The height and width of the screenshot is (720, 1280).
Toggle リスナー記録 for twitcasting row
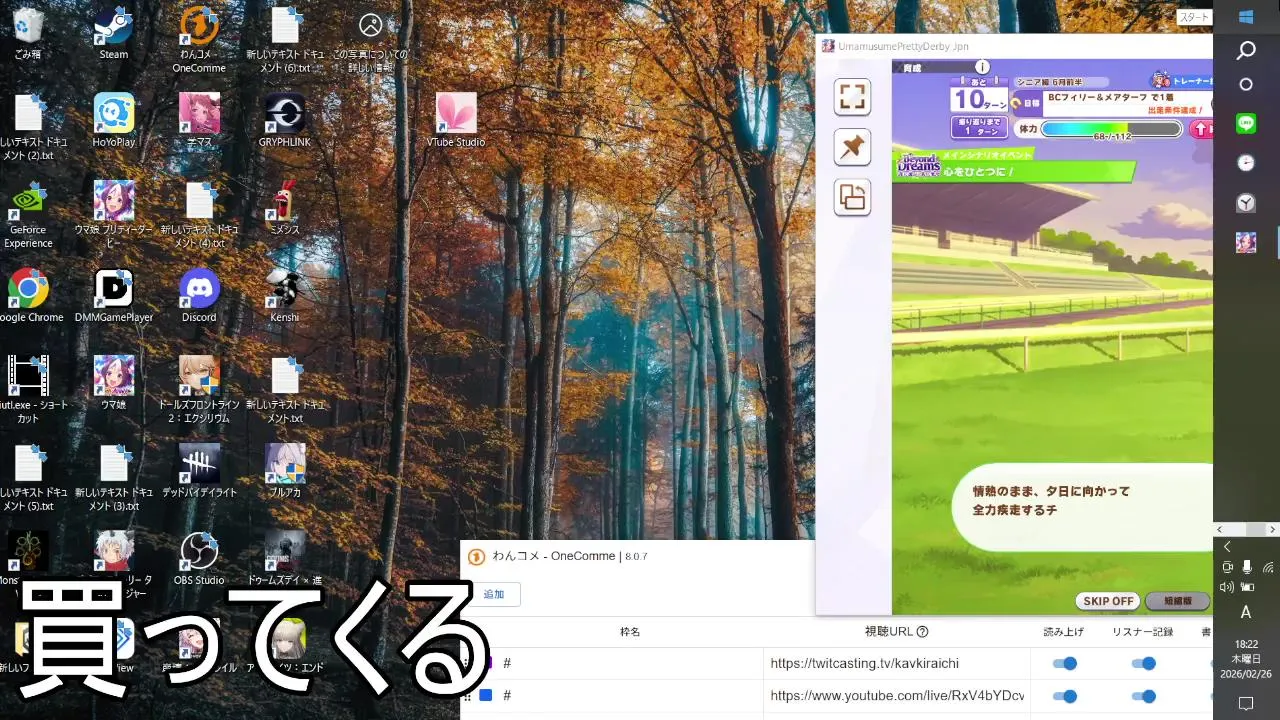click(x=1143, y=663)
